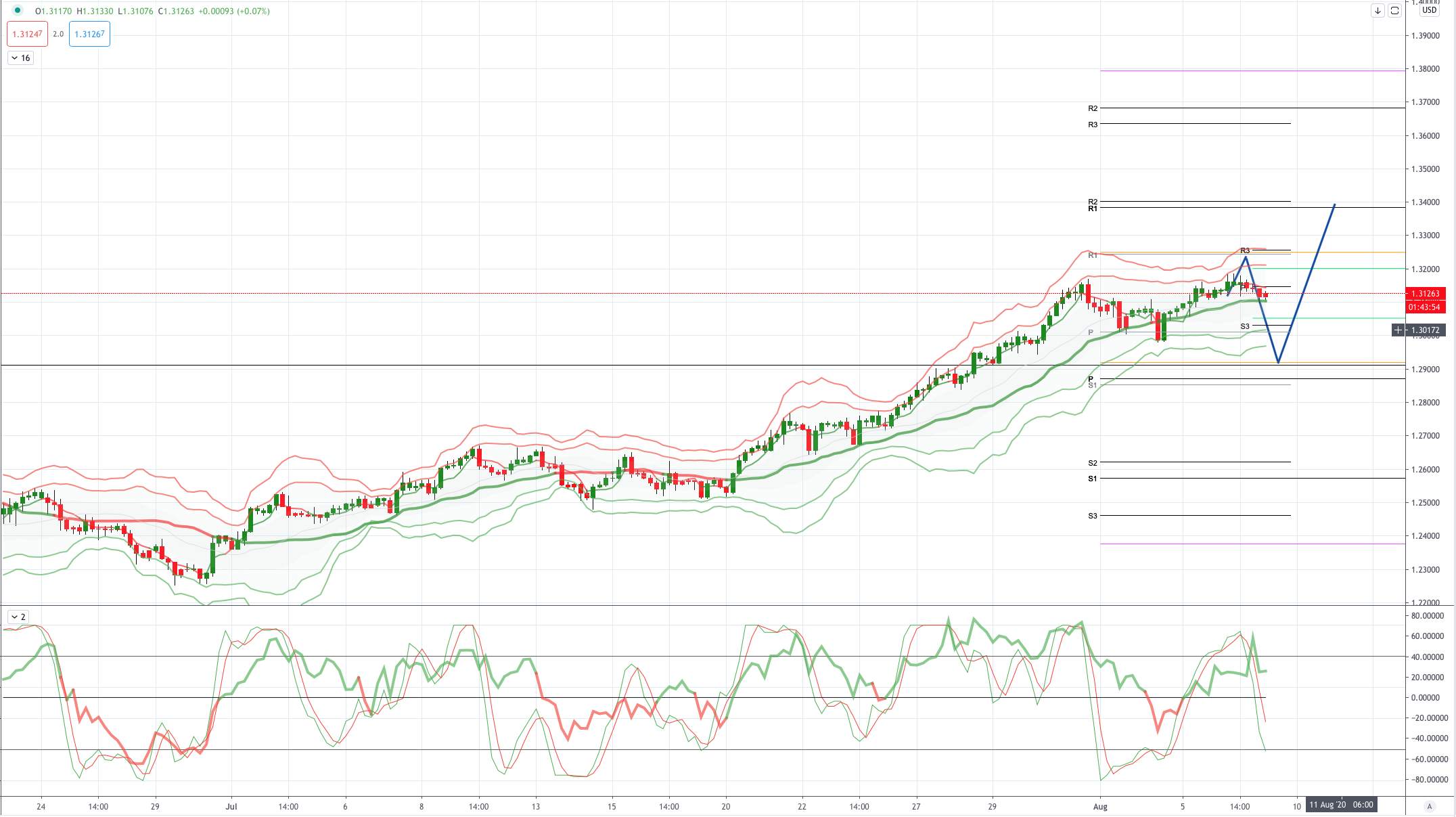Click the crosshair time label 11 Aug '20 06:00
This screenshot has height=817, width=1456.
click(x=1341, y=805)
